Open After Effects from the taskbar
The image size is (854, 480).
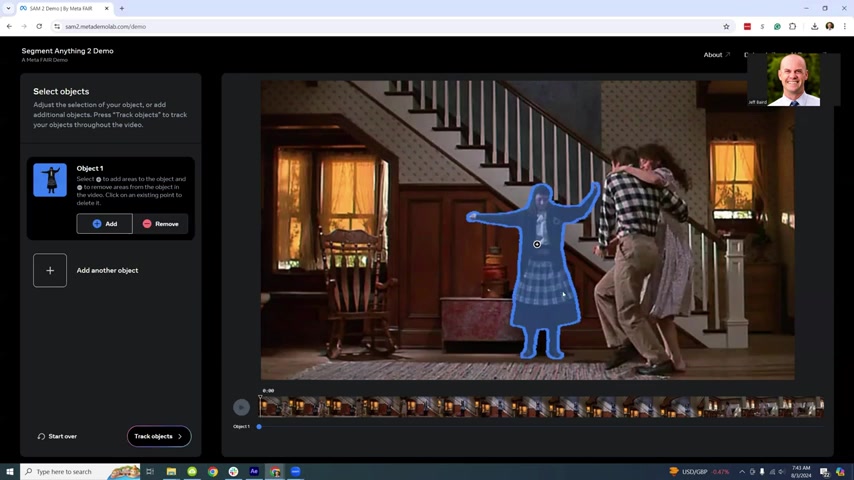click(254, 472)
